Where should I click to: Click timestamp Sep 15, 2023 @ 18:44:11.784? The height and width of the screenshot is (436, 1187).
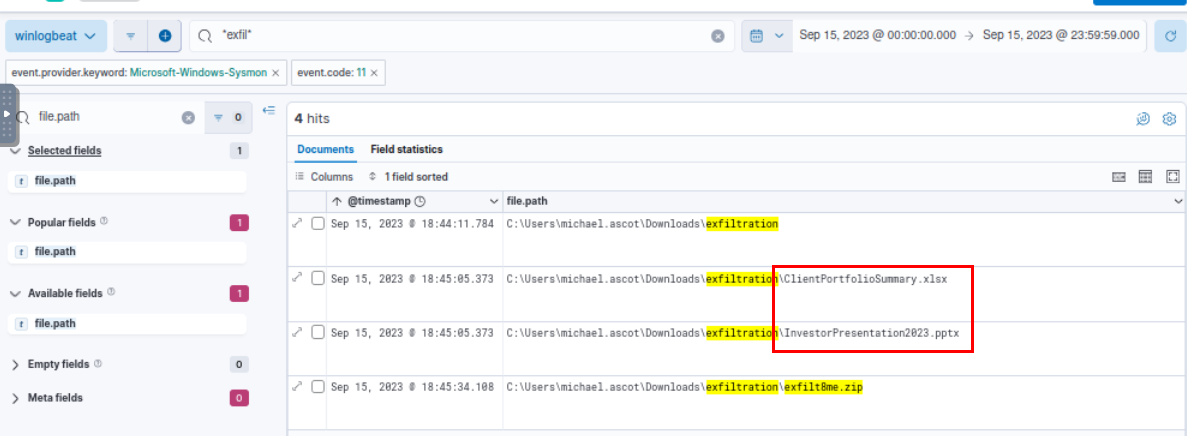[x=413, y=224]
